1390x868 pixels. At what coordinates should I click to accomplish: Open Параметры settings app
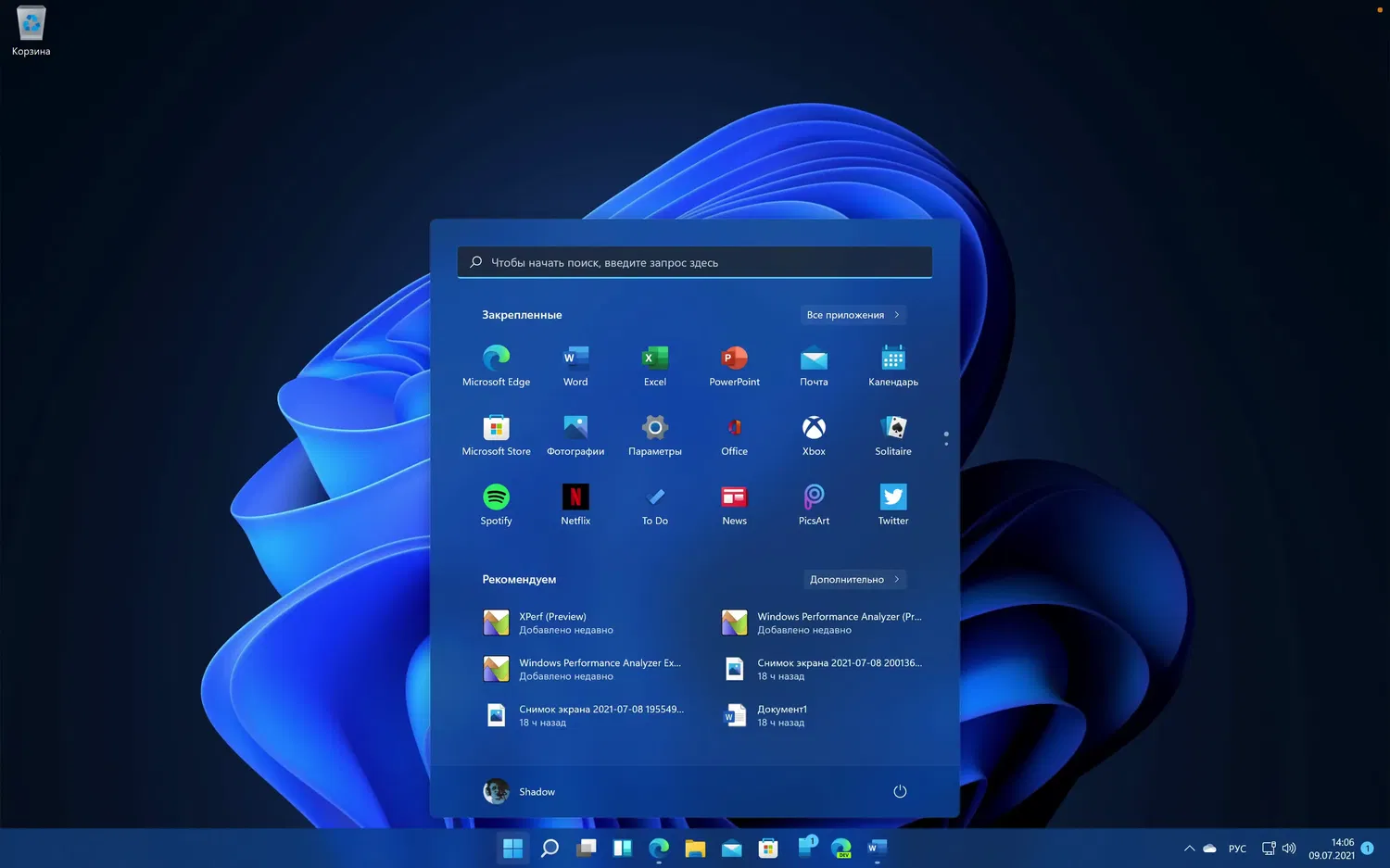click(x=655, y=434)
